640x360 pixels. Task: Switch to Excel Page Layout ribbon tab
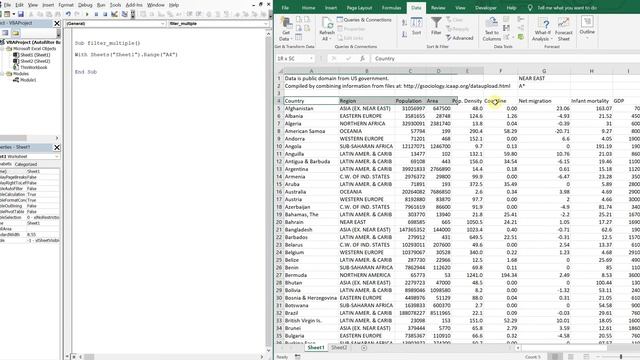coord(359,8)
